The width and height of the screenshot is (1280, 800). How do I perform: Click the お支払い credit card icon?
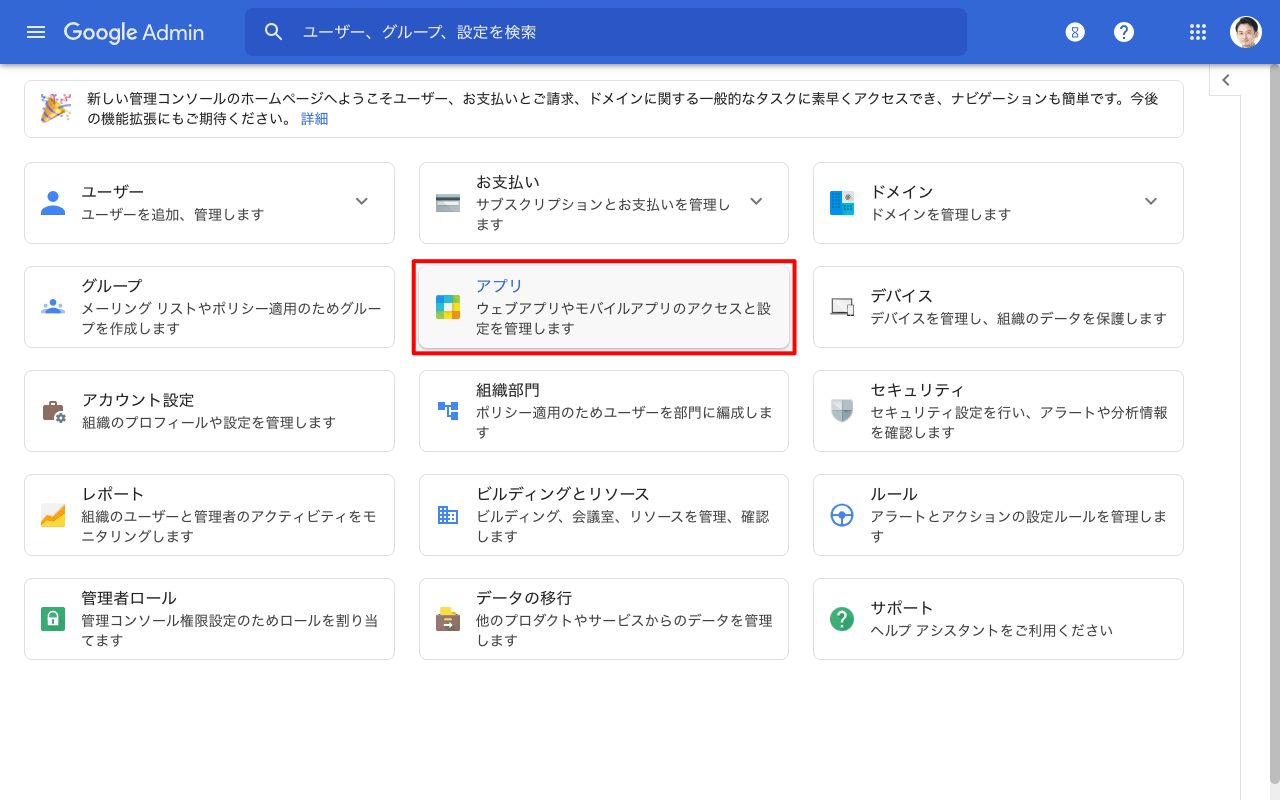(x=448, y=203)
